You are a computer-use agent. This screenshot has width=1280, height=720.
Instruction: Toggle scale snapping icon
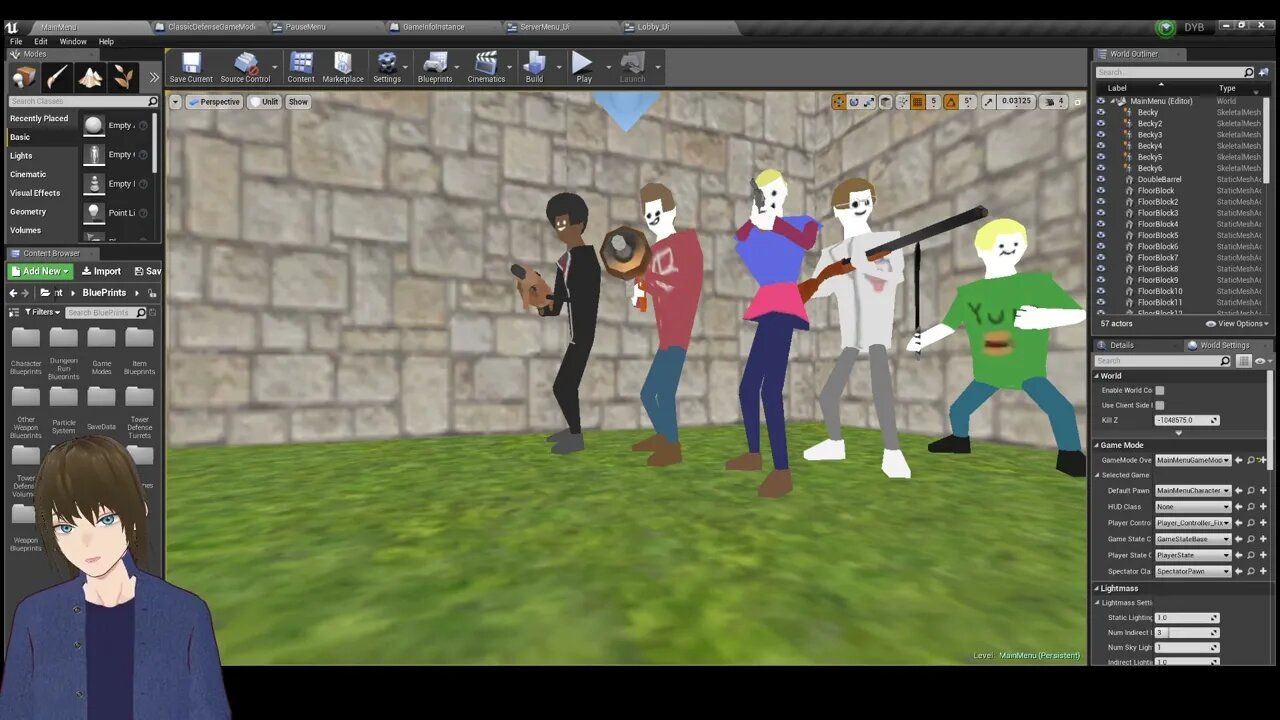[989, 102]
